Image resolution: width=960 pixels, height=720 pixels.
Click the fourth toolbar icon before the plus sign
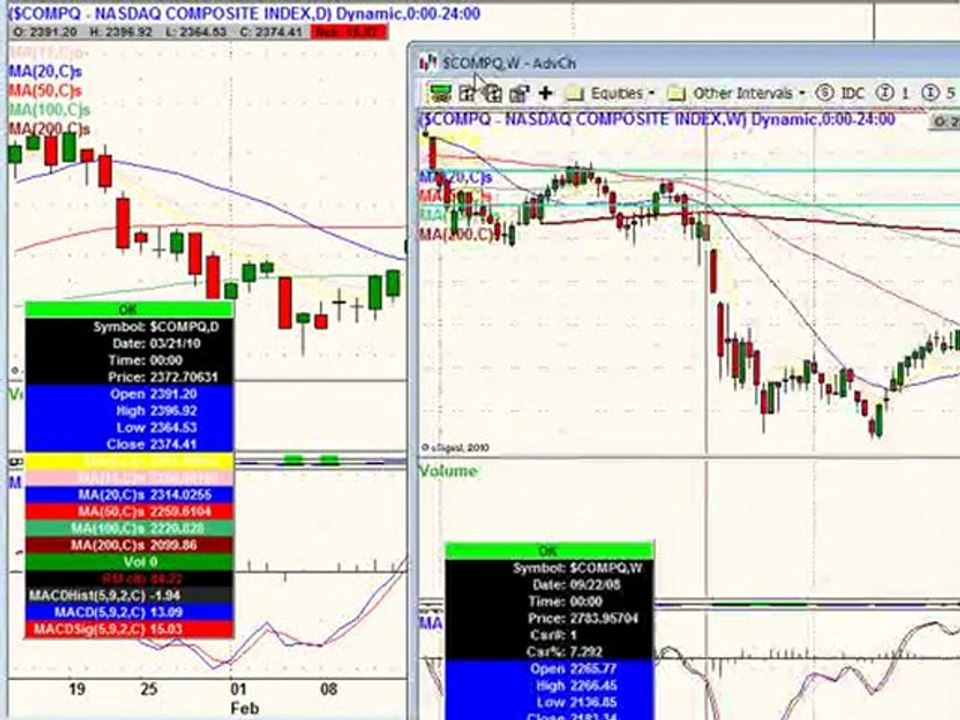(x=519, y=93)
